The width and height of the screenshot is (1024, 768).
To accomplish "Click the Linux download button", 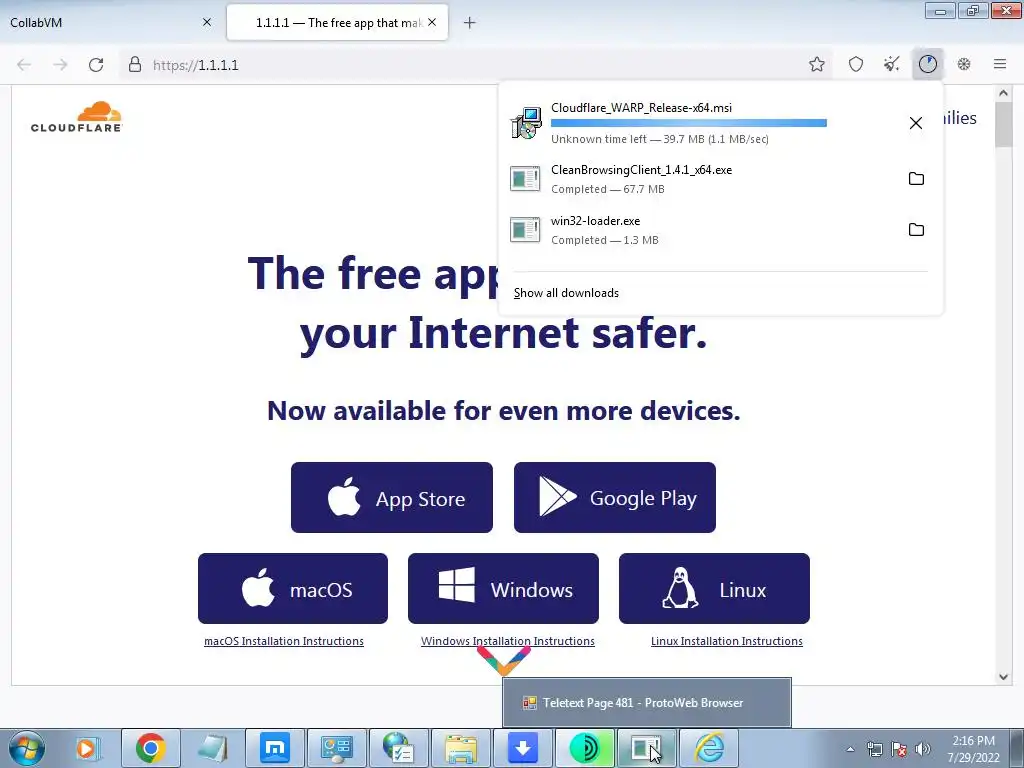I will [x=714, y=588].
